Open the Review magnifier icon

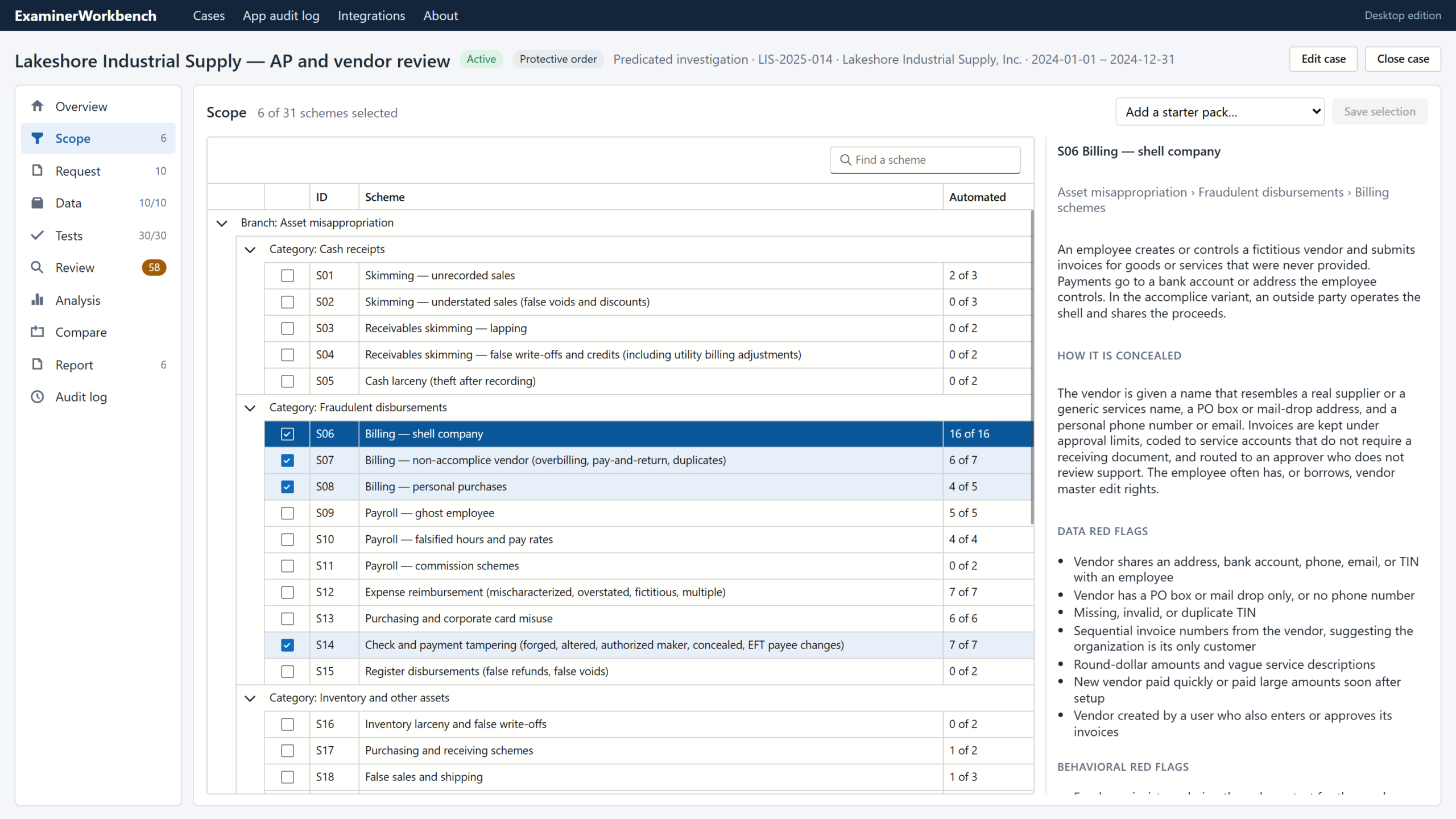(x=38, y=267)
